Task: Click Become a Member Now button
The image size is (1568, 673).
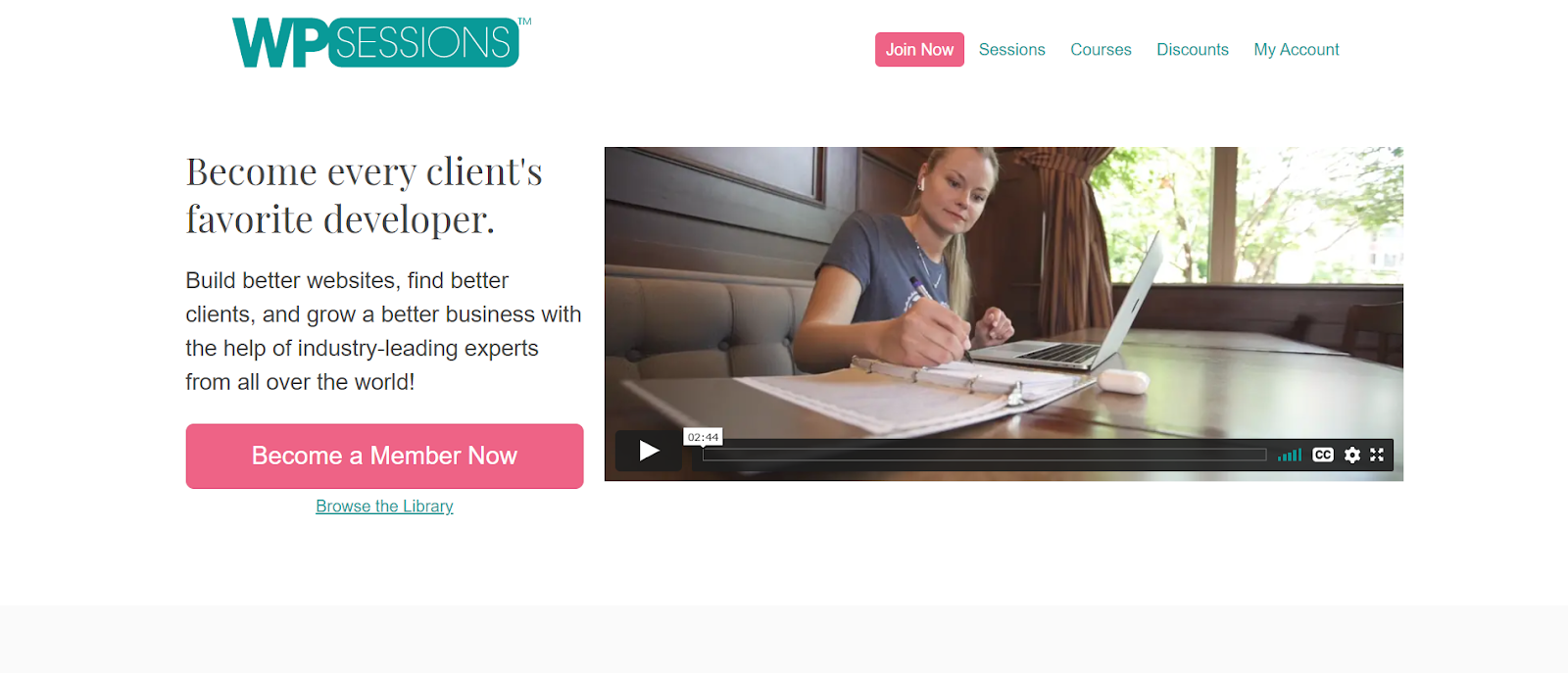Action: pos(384,456)
